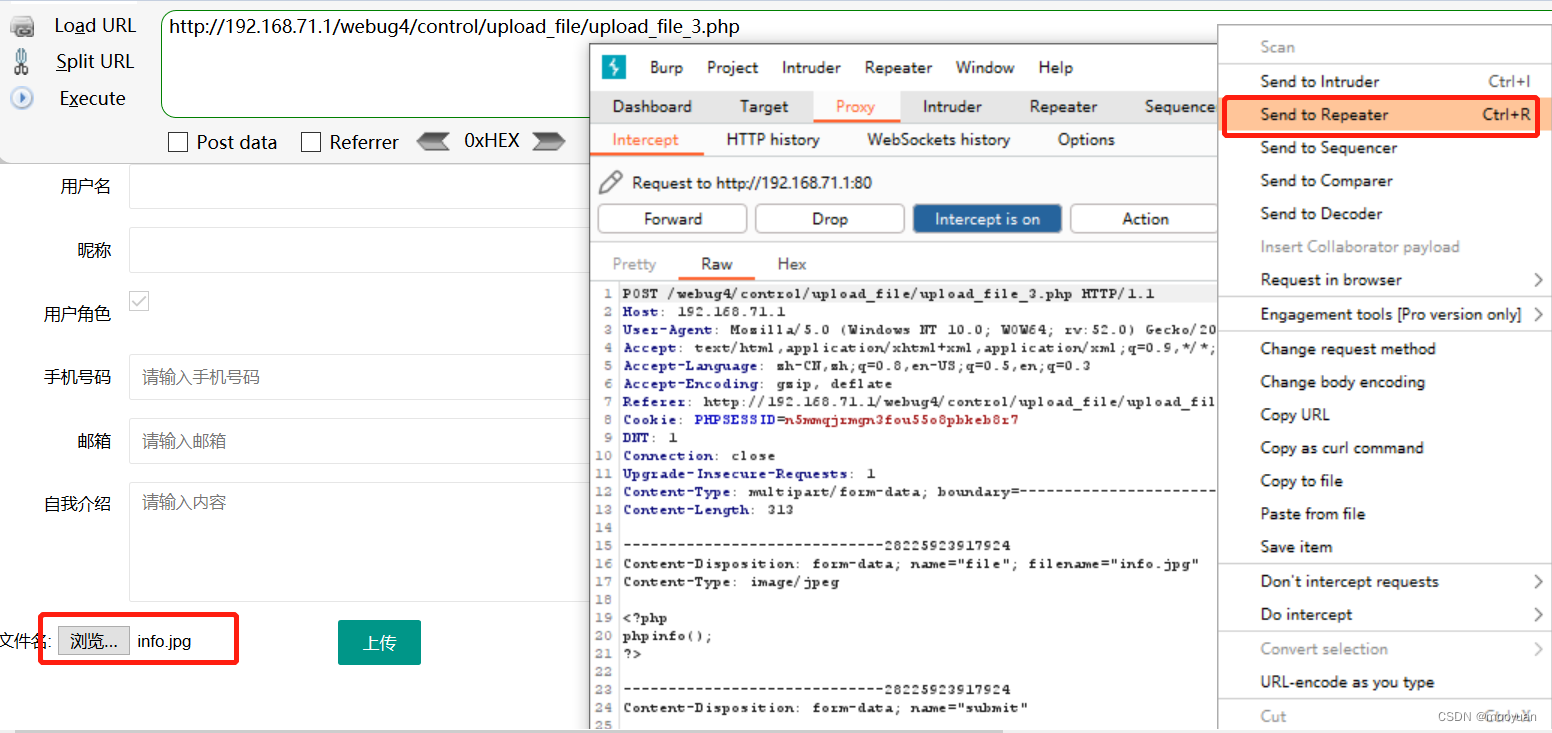The image size is (1552, 733).
Task: Open the Burp menu
Action: tap(666, 67)
